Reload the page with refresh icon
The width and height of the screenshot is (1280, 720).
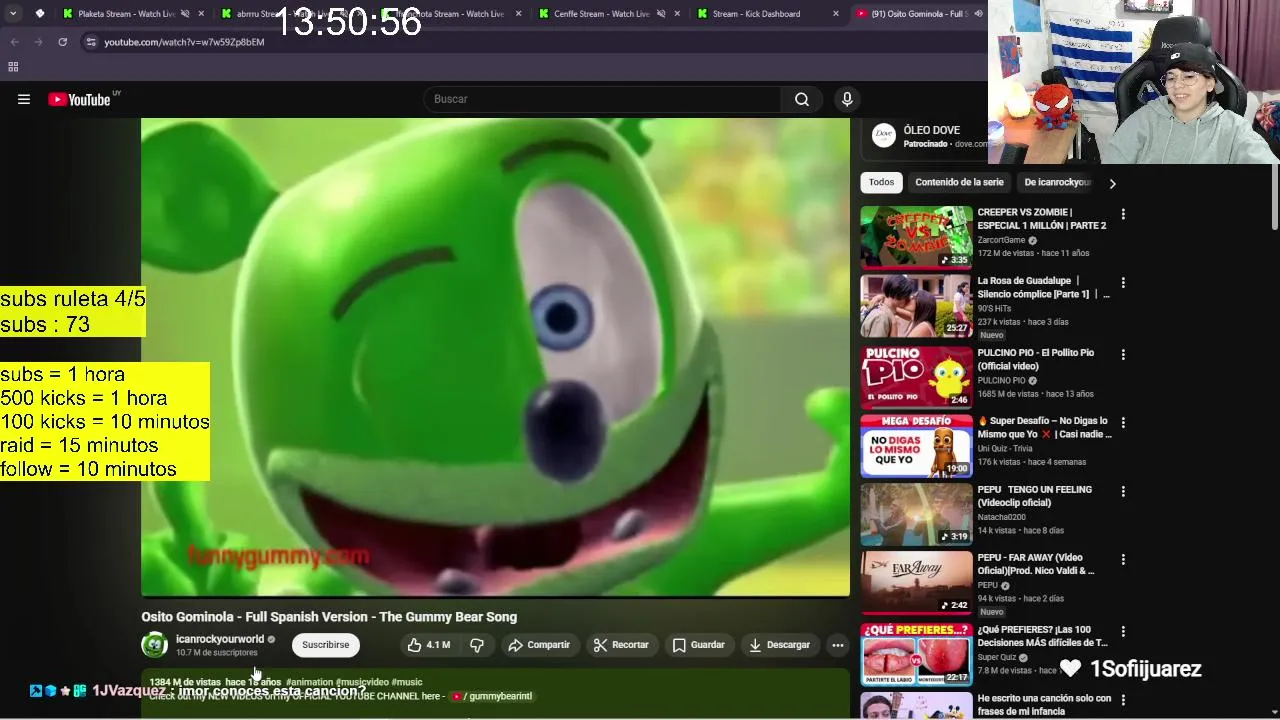click(62, 42)
